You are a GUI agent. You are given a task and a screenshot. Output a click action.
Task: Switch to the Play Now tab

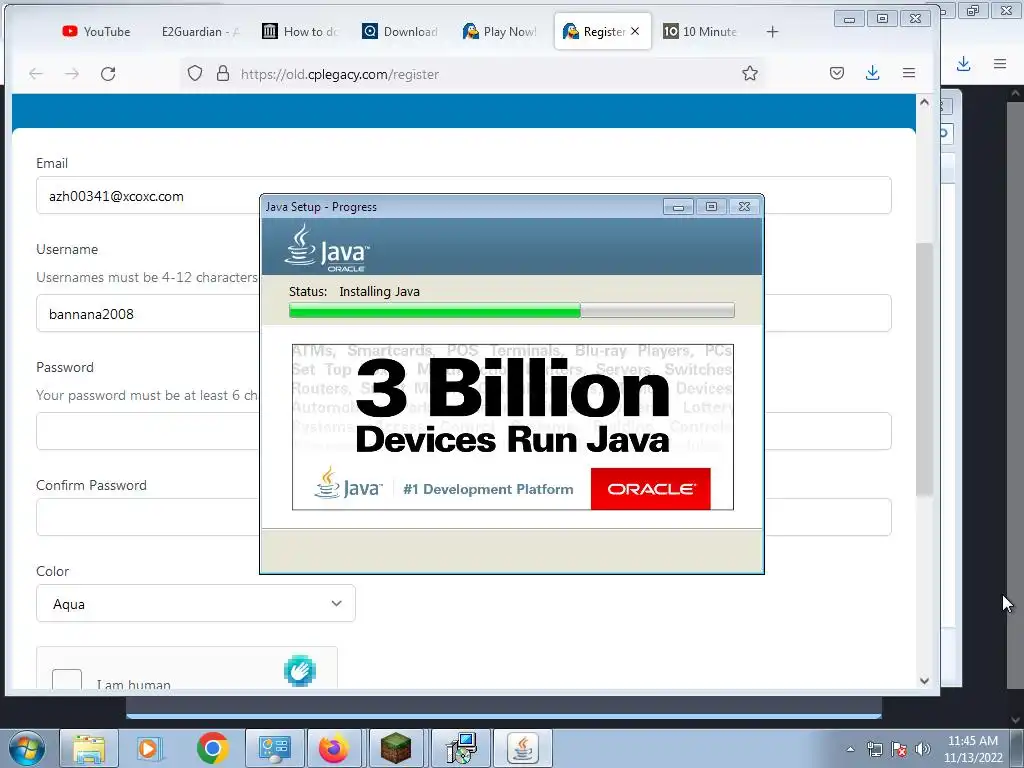point(500,31)
